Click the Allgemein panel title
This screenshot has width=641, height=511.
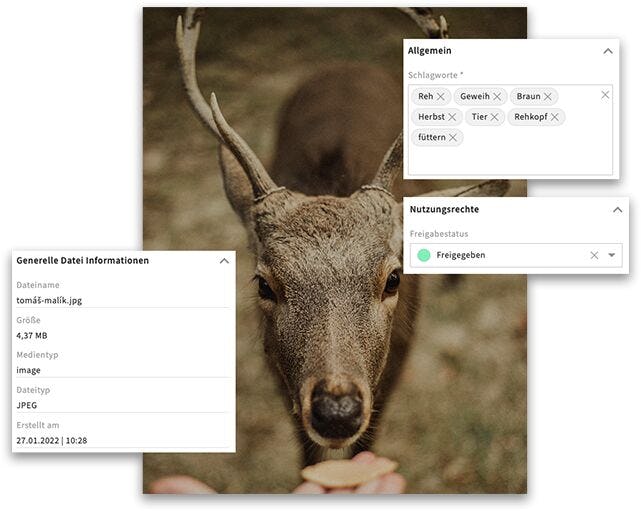[429, 51]
